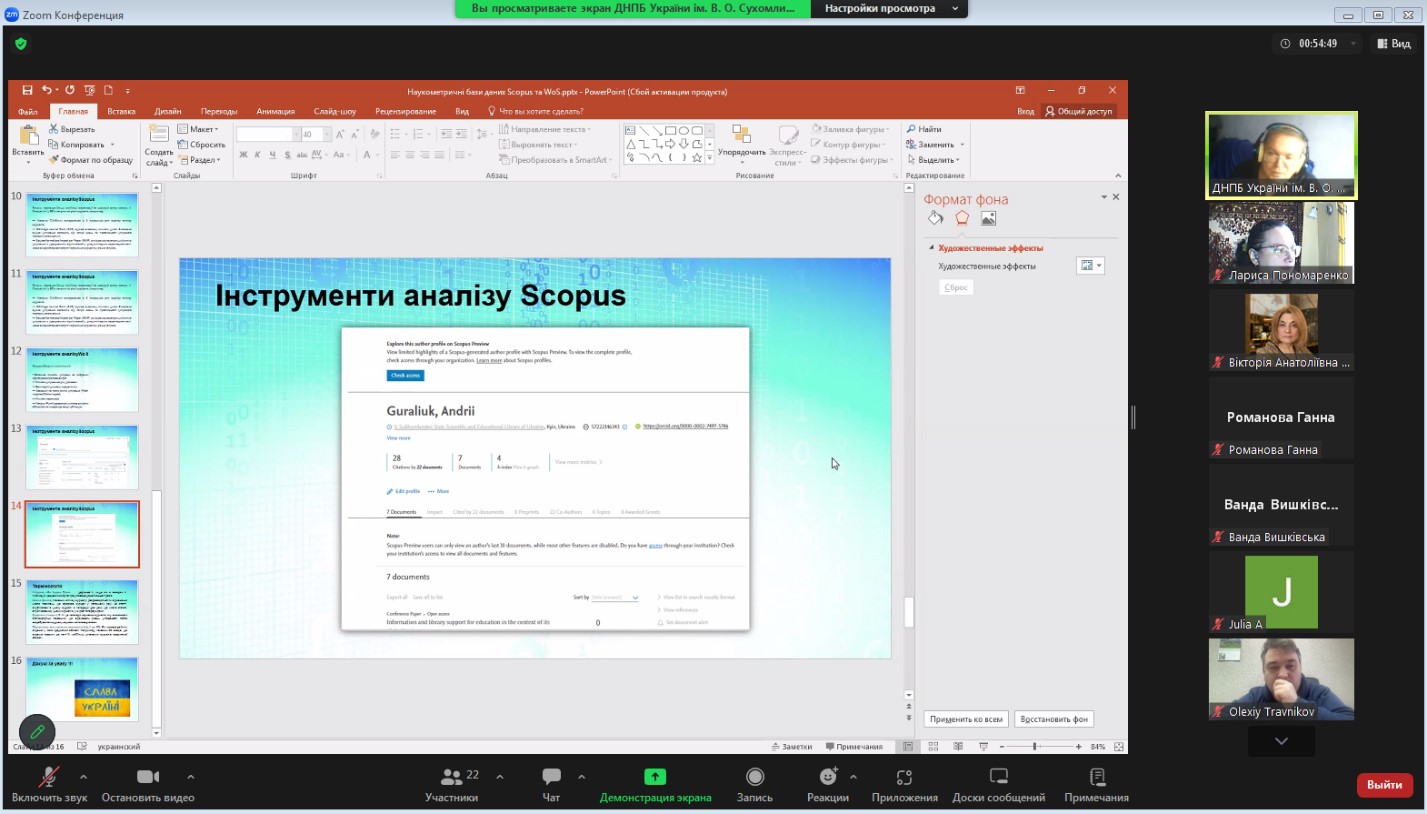The width and height of the screenshot is (1427, 814).
Task: Click the Save icon in PowerPoint quick access toolbar
Action: pos(27,90)
